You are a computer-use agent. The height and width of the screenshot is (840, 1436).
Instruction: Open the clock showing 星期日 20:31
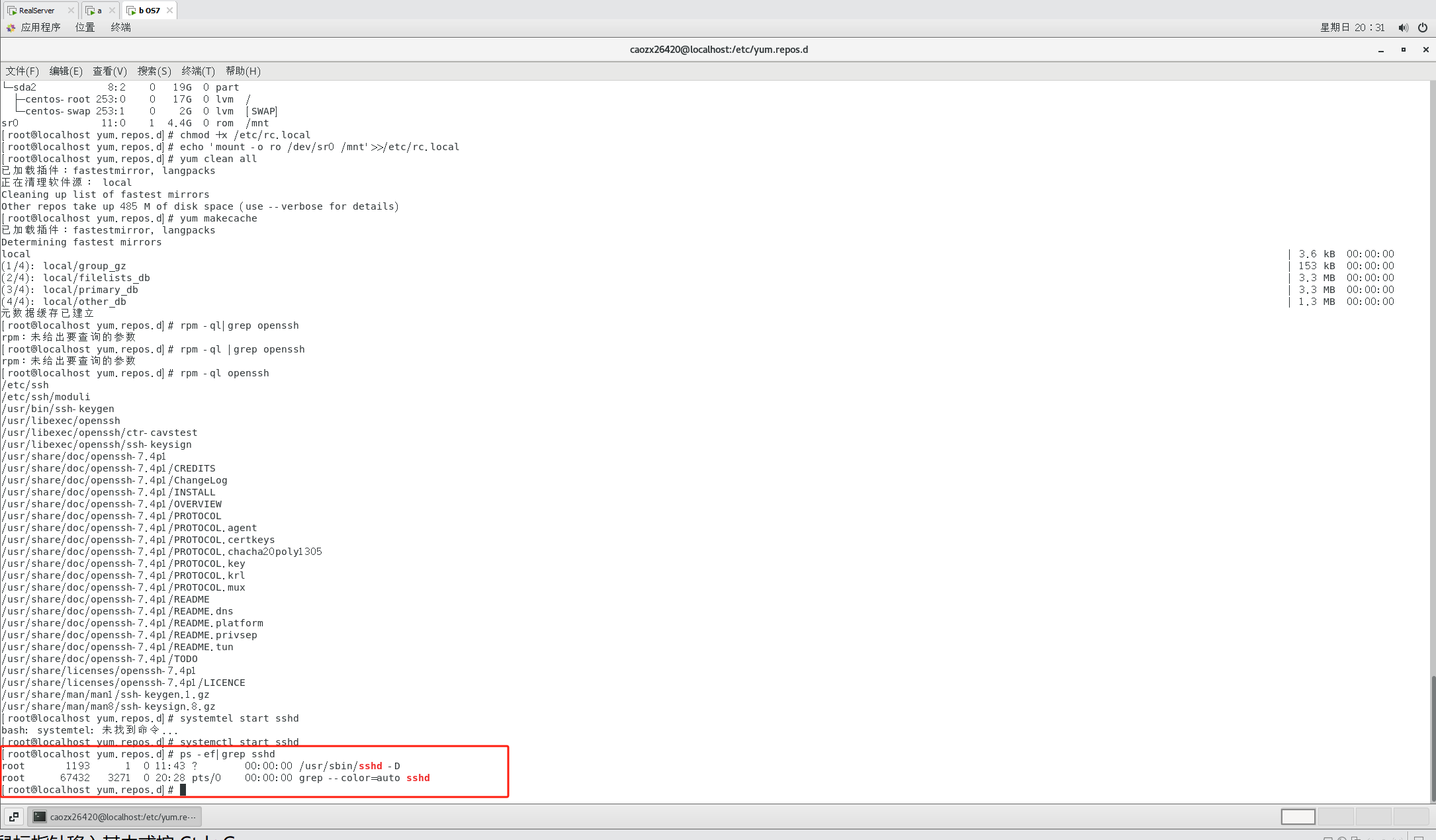pyautogui.click(x=1352, y=27)
